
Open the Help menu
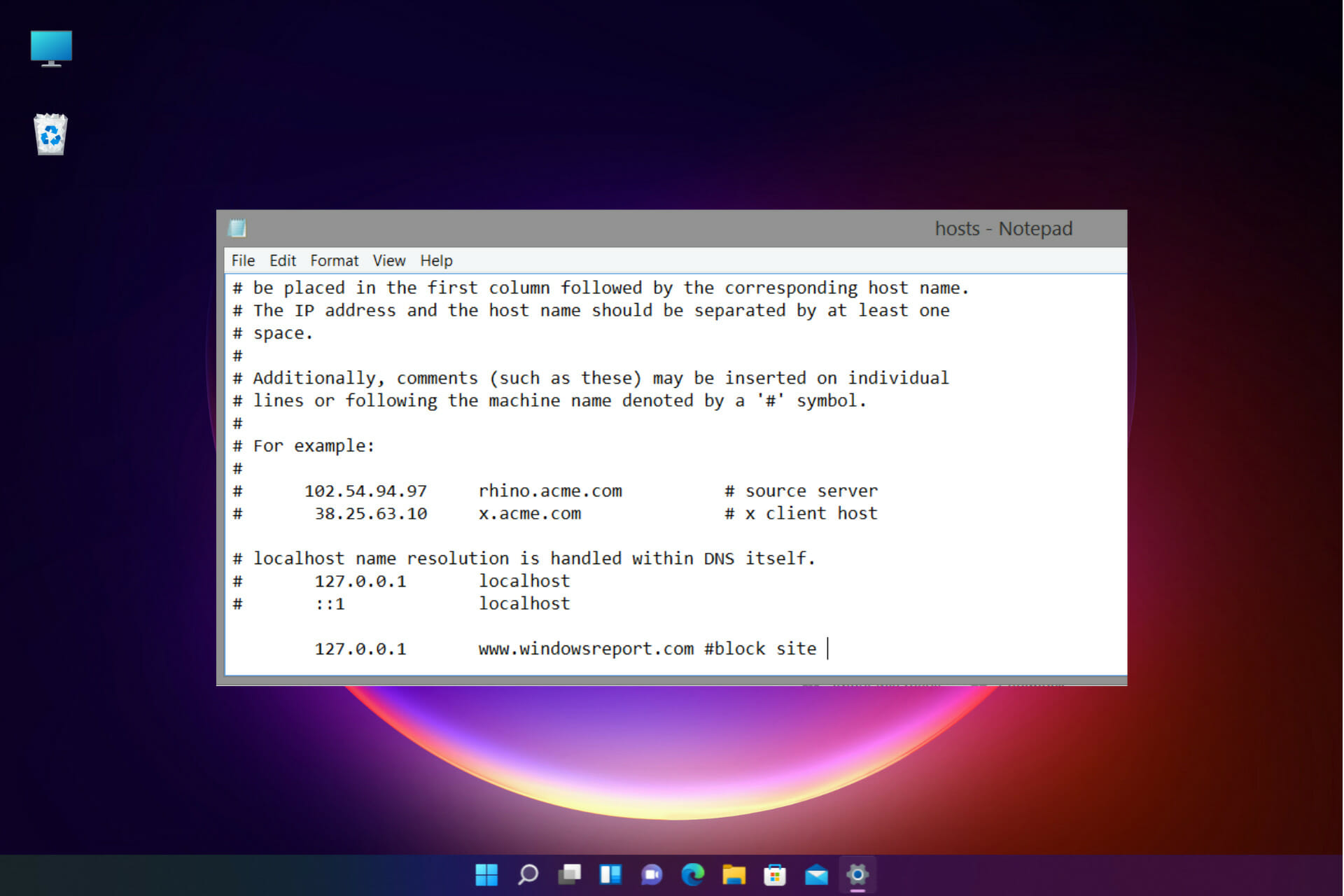pos(436,260)
